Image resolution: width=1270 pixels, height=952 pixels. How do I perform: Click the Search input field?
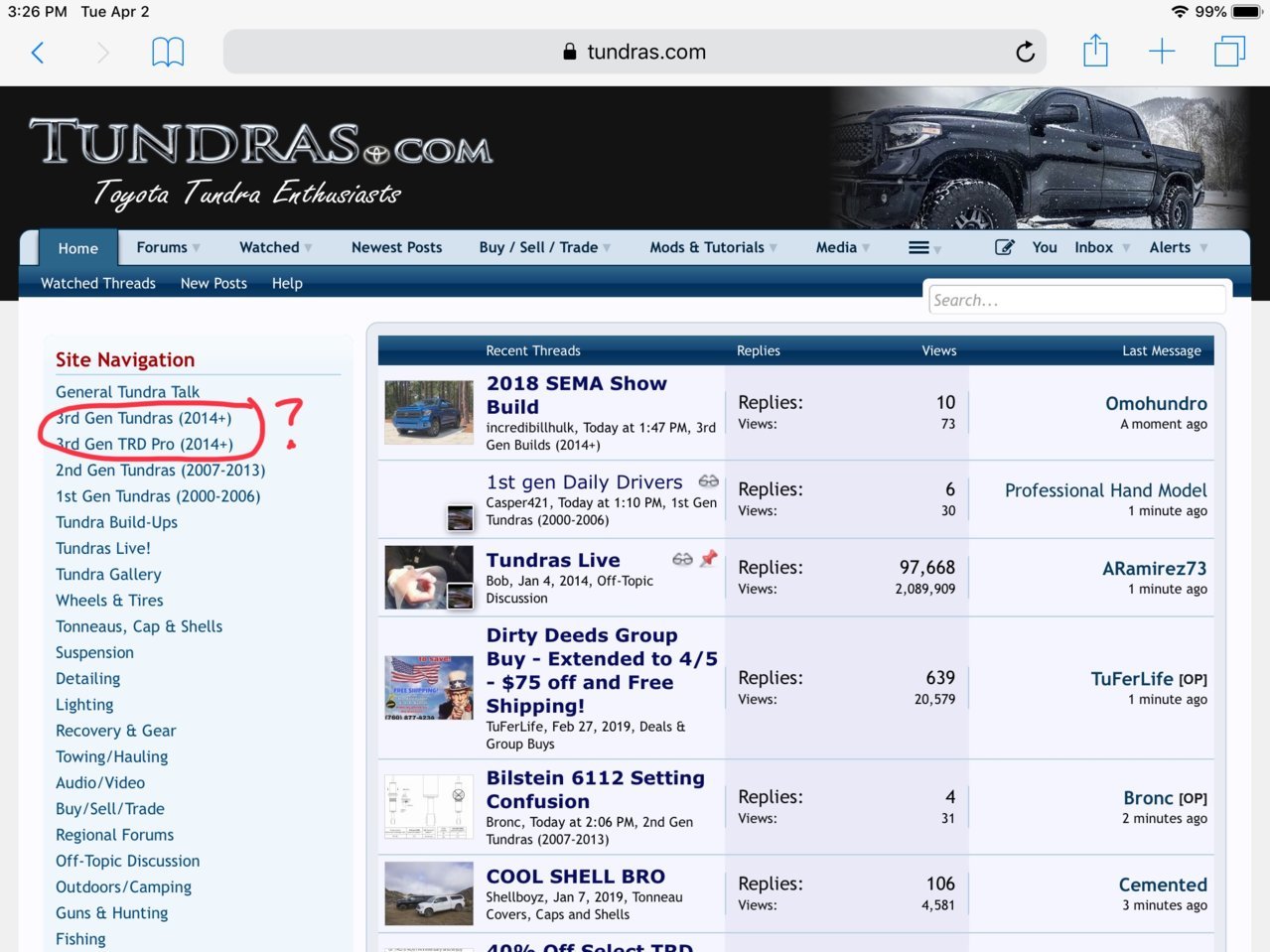[x=1077, y=300]
